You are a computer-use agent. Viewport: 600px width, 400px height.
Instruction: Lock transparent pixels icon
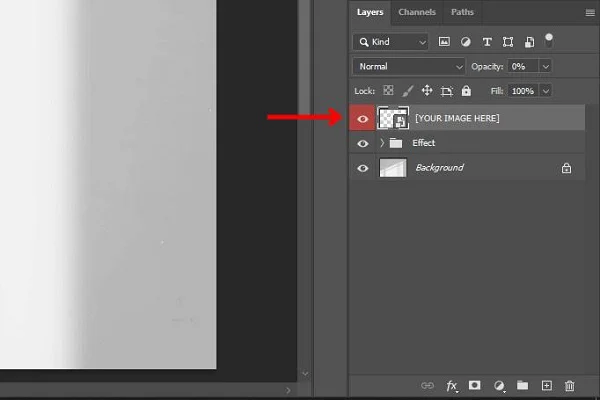coord(388,90)
